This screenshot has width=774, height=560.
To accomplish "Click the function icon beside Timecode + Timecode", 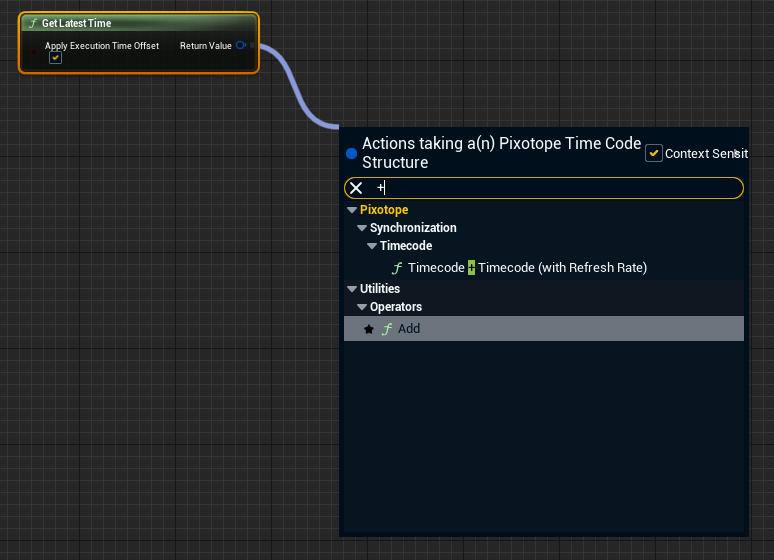I will [x=397, y=268].
